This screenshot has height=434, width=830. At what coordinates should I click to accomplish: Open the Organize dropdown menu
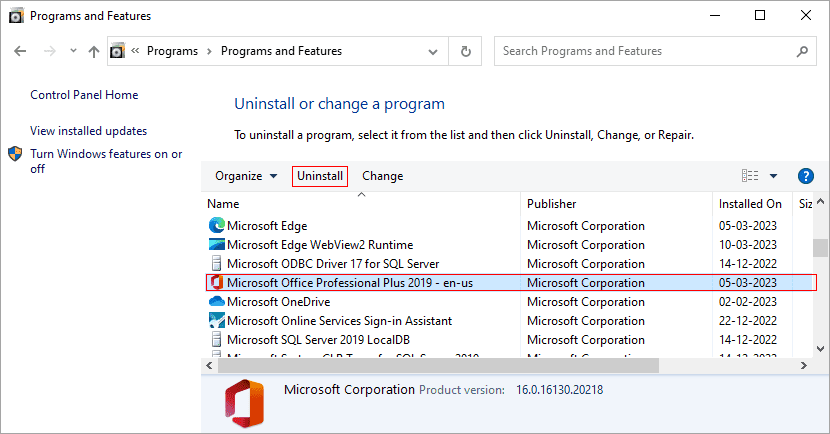click(x=246, y=176)
